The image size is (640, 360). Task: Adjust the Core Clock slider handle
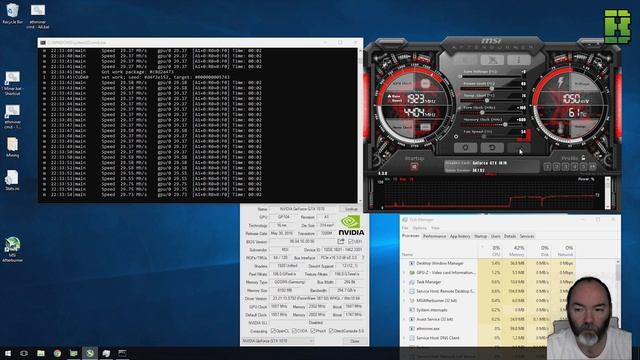pyautogui.click(x=482, y=113)
